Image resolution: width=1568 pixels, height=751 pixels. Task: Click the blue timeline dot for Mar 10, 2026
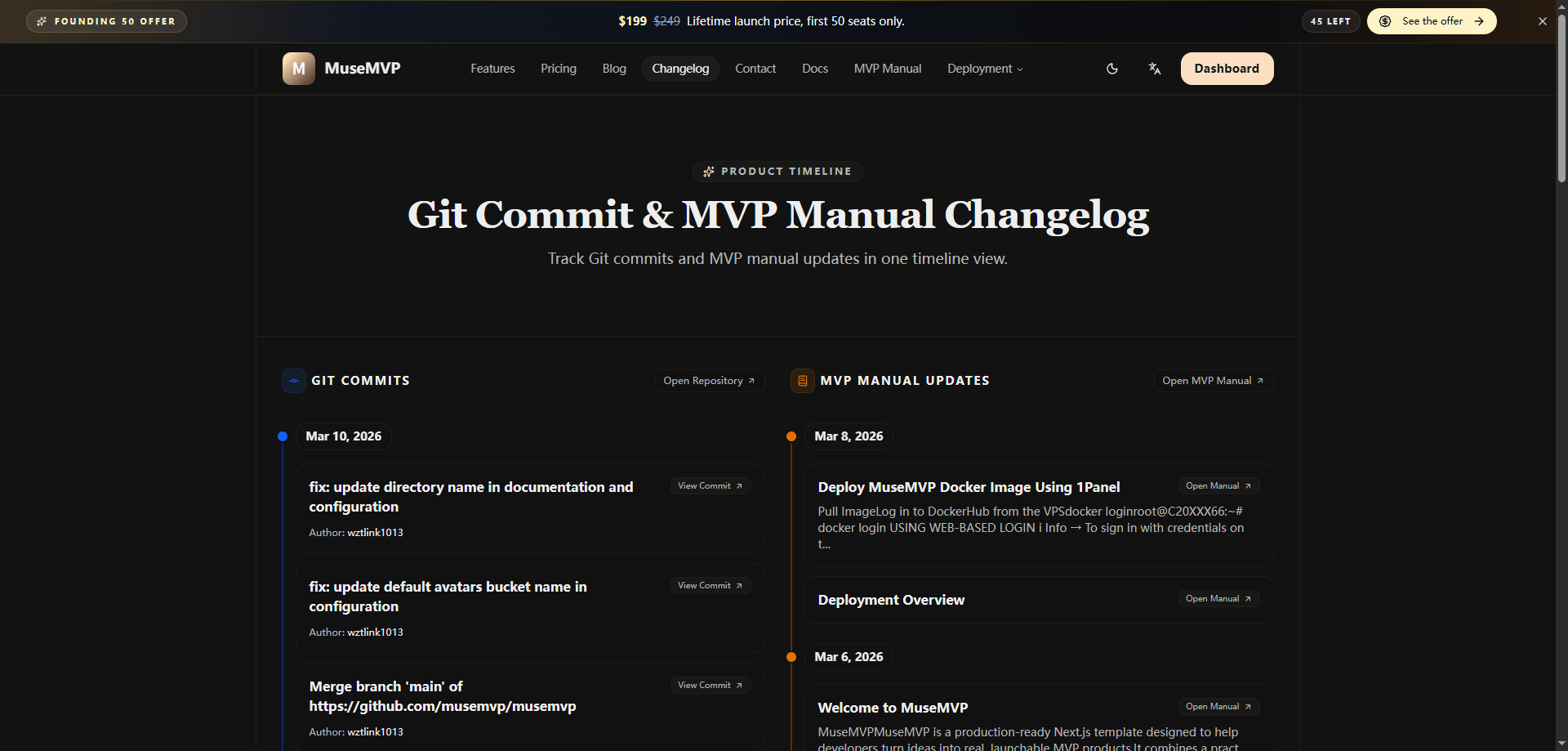[x=282, y=436]
